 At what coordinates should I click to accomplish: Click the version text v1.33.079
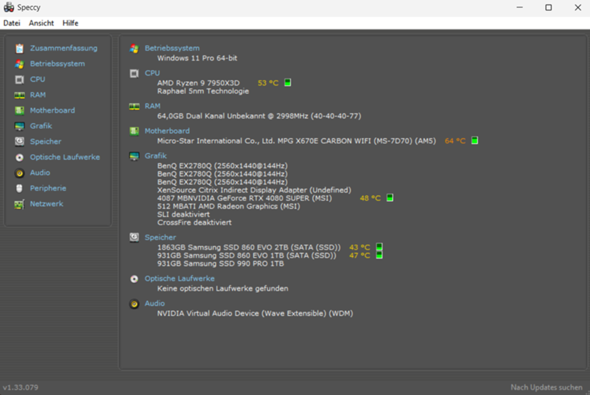coord(21,387)
